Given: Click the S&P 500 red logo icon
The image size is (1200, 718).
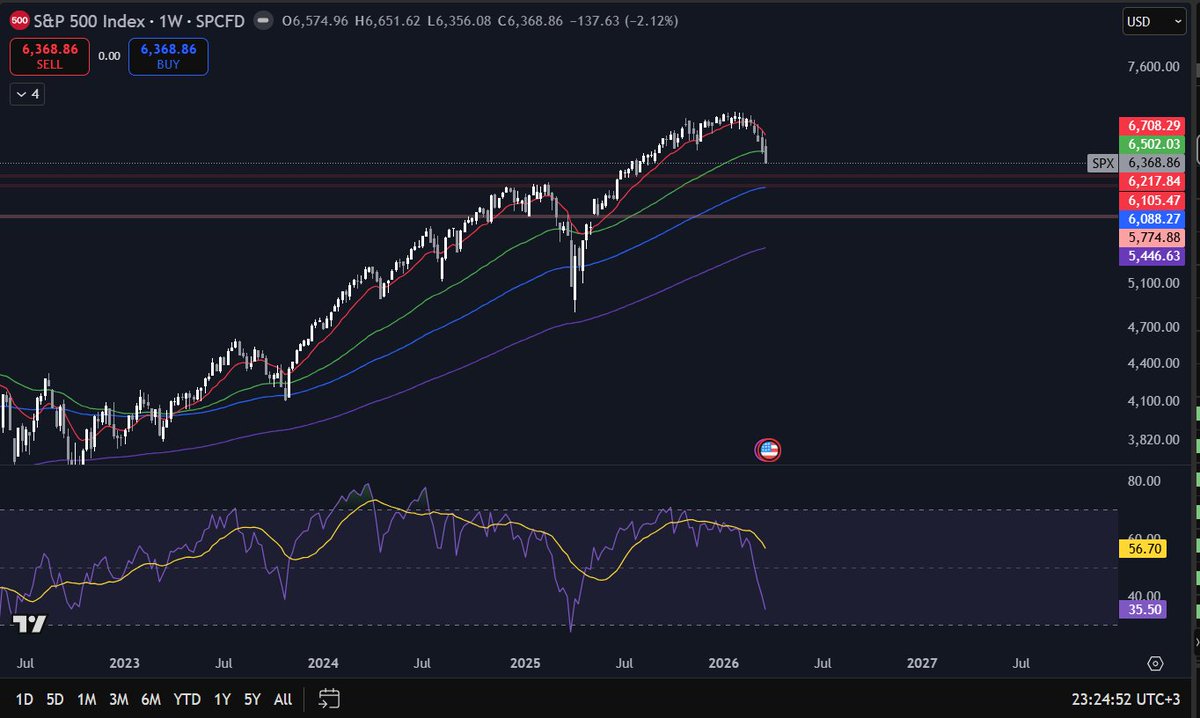Looking at the screenshot, I should click(x=19, y=21).
